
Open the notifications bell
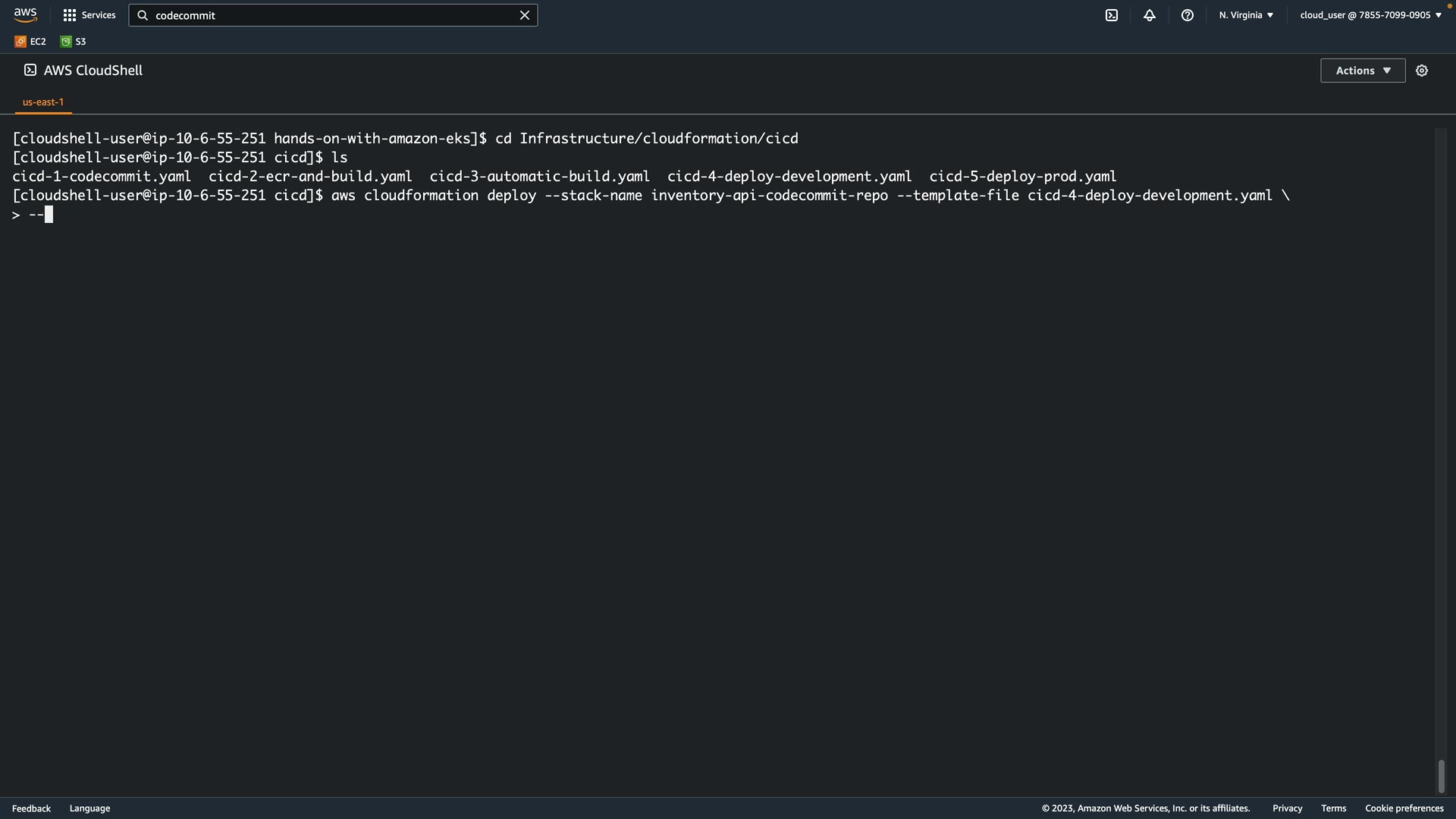(1150, 15)
